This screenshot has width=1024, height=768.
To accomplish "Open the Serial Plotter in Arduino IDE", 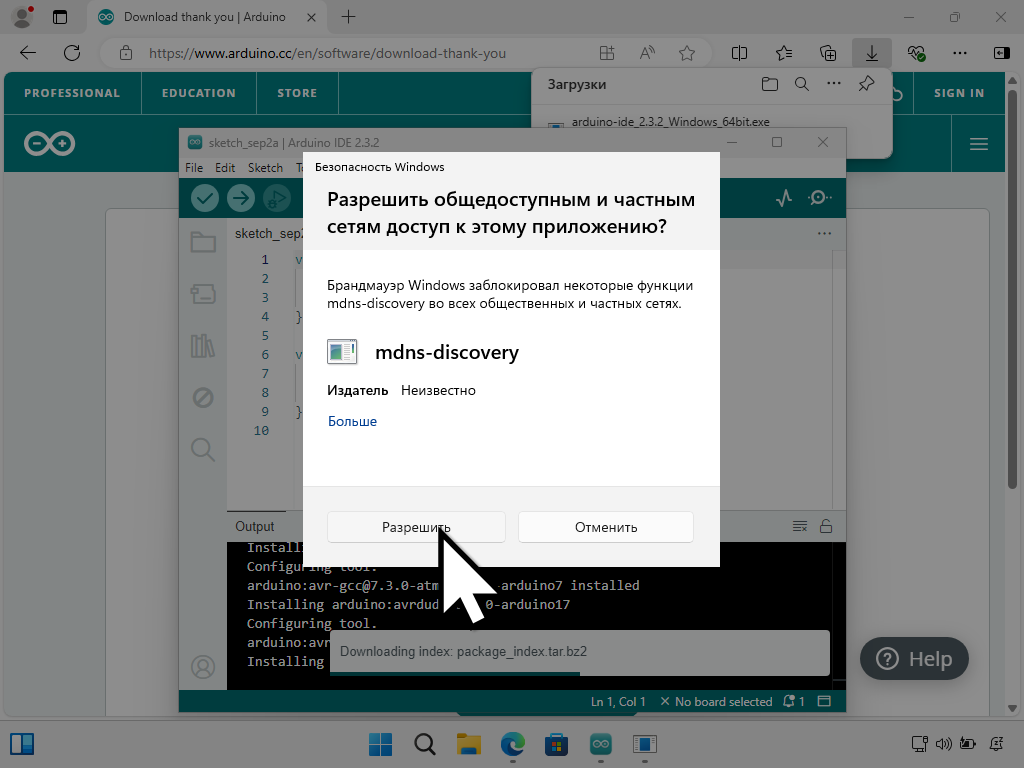I will coord(784,197).
